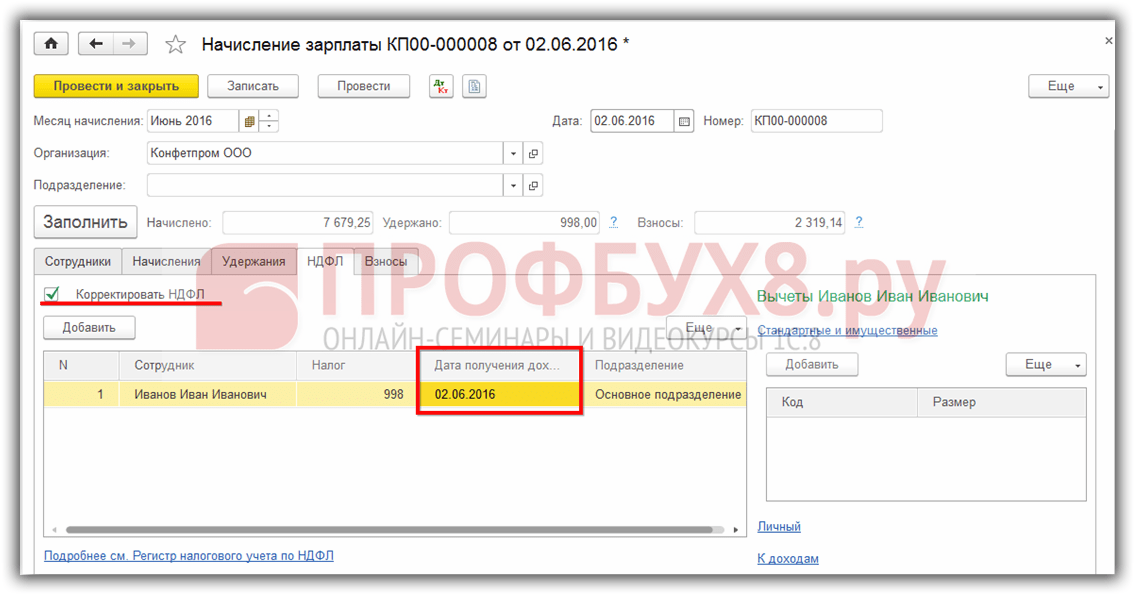
Task: Open Стандартные и имущественные link
Action: coord(848,331)
